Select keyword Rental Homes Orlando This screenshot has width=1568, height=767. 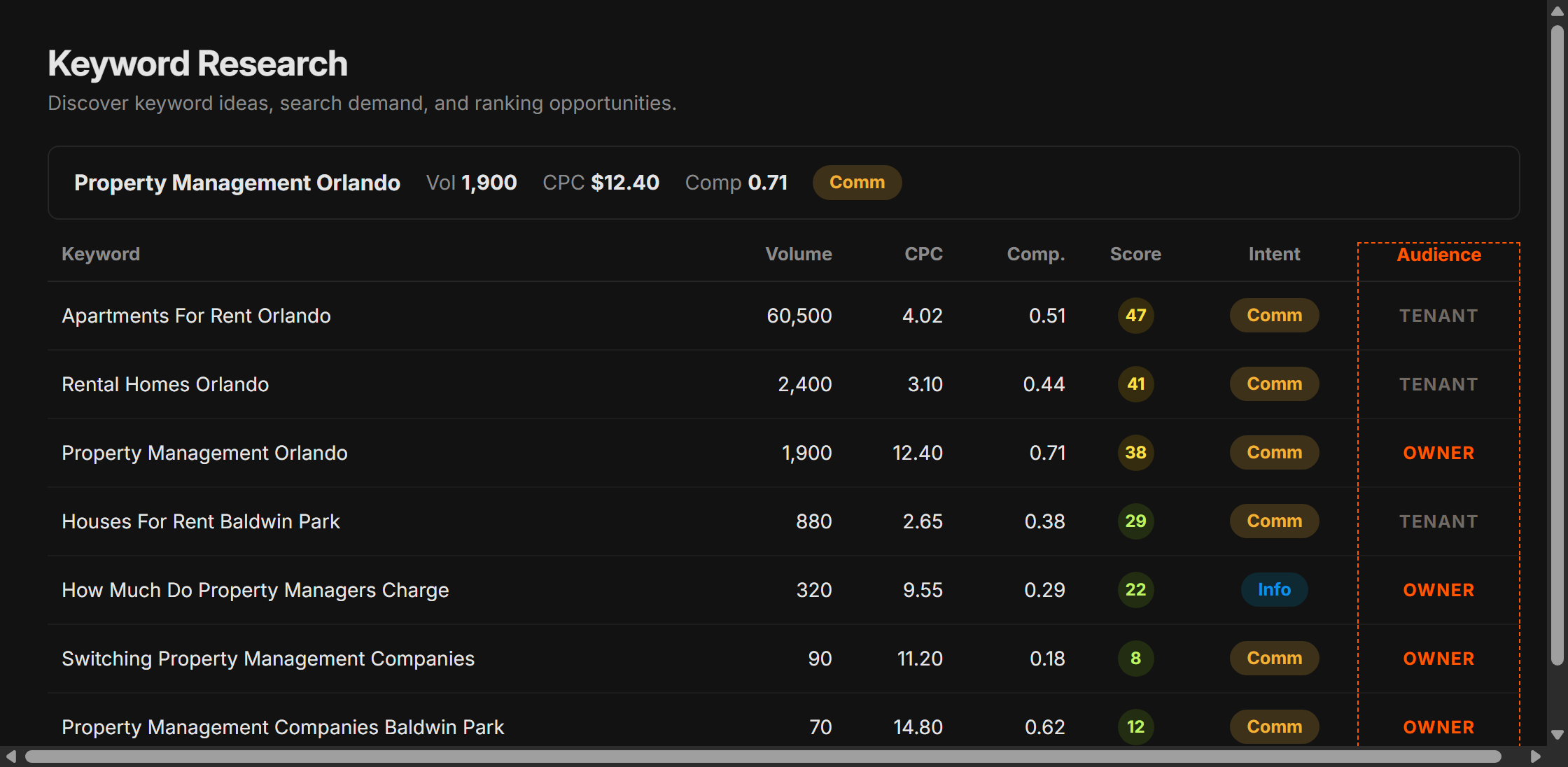pyautogui.click(x=165, y=384)
